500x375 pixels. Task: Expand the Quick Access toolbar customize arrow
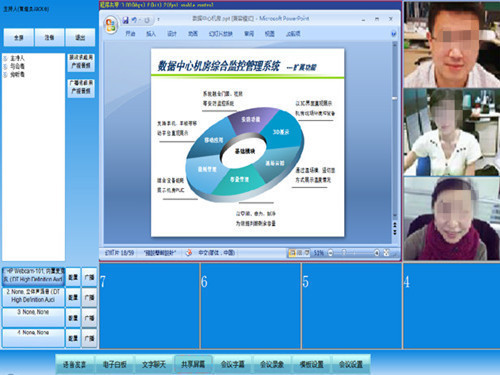click(x=158, y=20)
